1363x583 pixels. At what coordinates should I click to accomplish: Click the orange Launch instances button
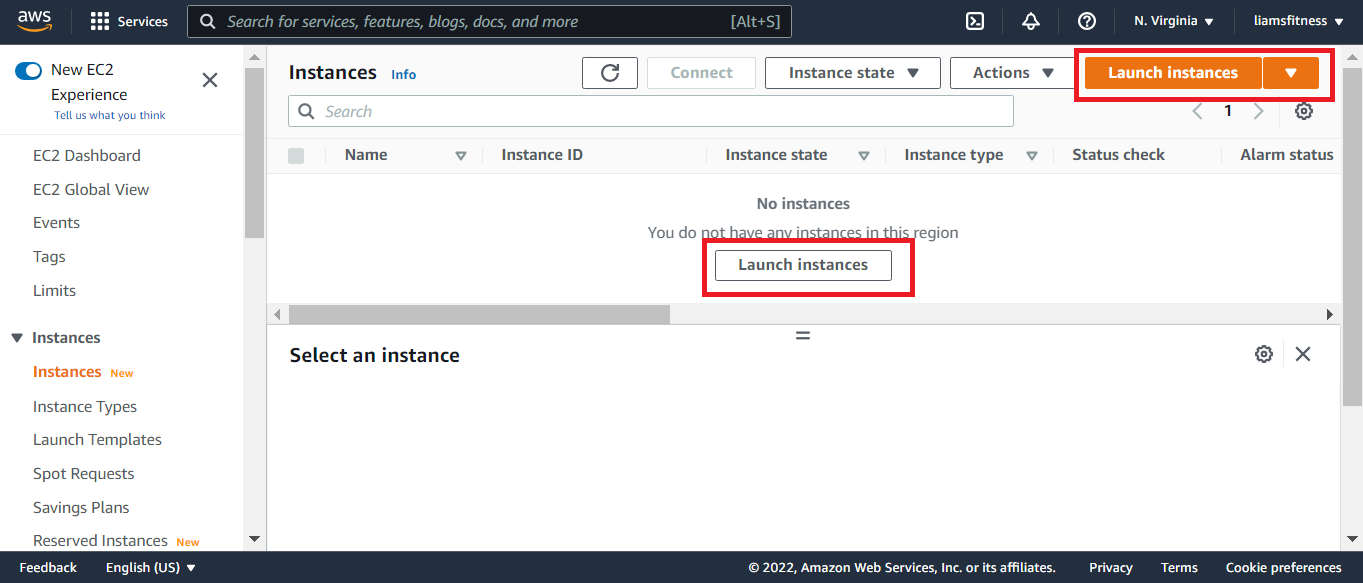1172,73
